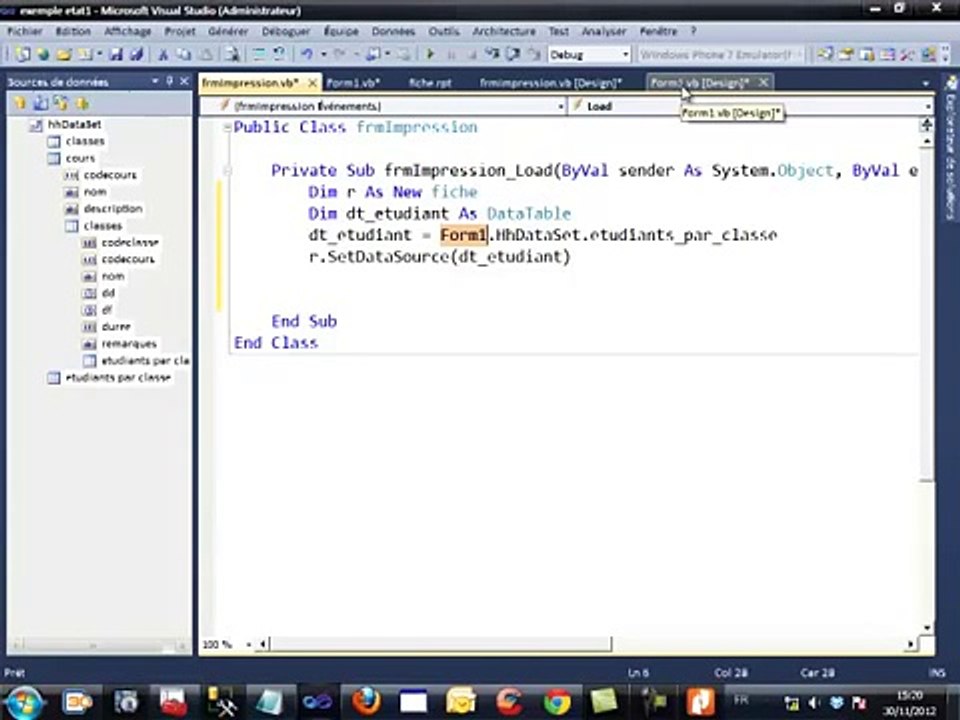Switch to the fiche.rpt tab
This screenshot has width=960, height=720.
430,83
